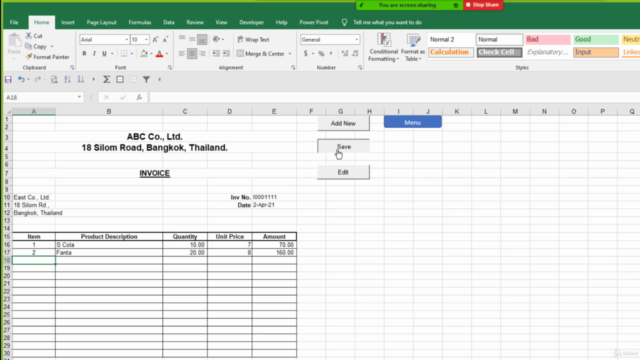Sort ascending from quick toolbar
Image resolution: width=640 pixels, height=360 pixels.
coord(67,79)
